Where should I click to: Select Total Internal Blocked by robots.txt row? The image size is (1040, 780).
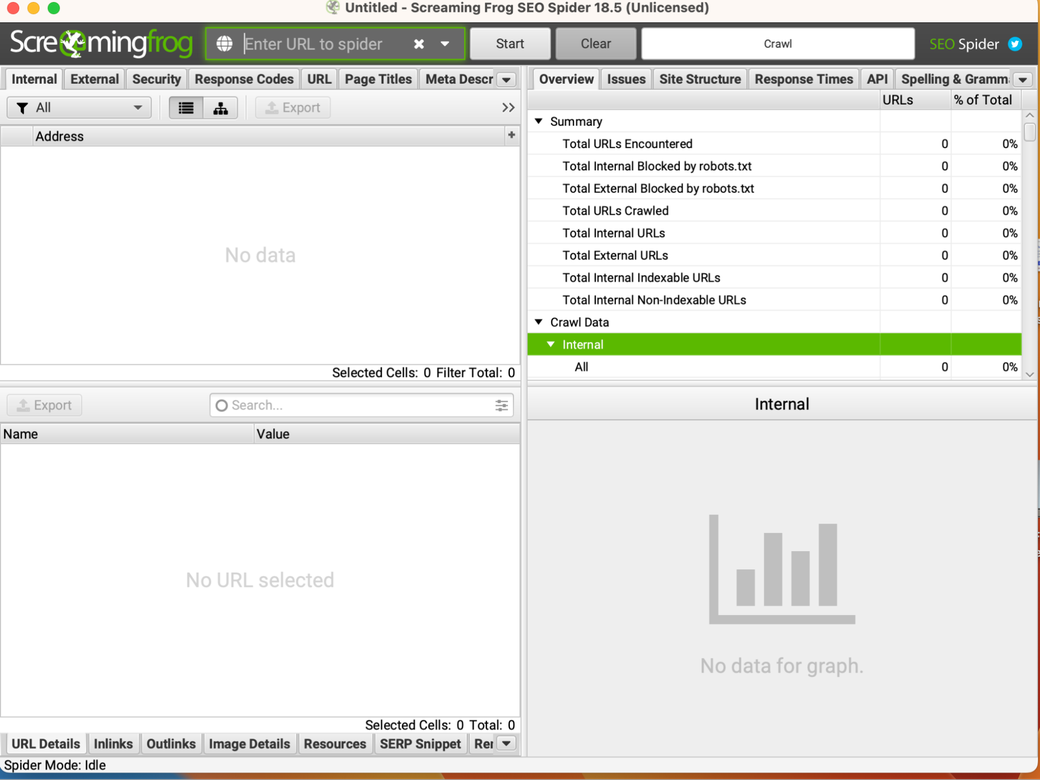(775, 166)
